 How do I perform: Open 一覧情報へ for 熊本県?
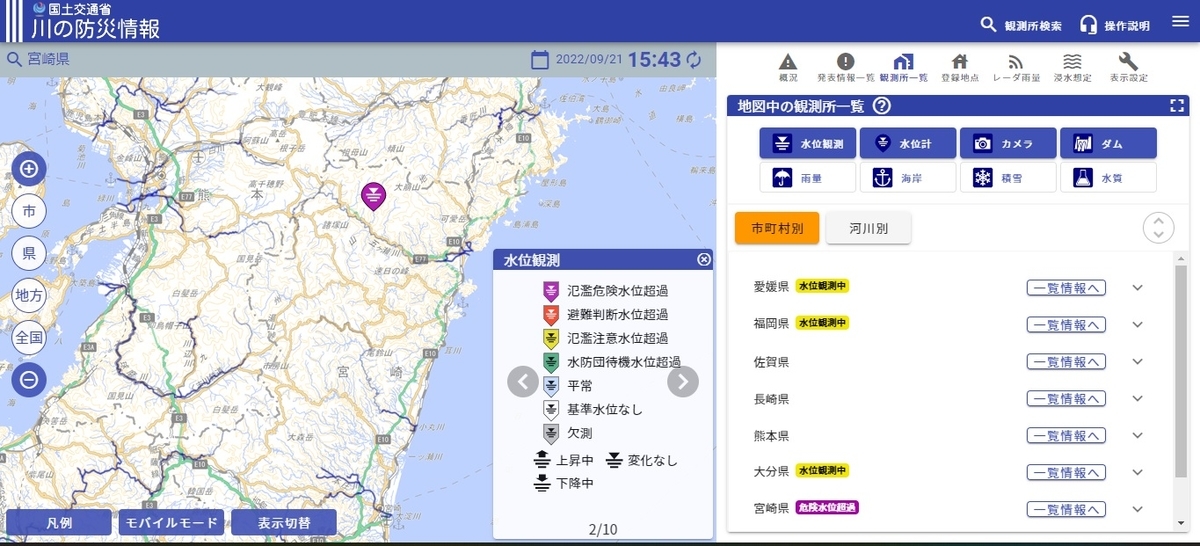[x=1066, y=436]
